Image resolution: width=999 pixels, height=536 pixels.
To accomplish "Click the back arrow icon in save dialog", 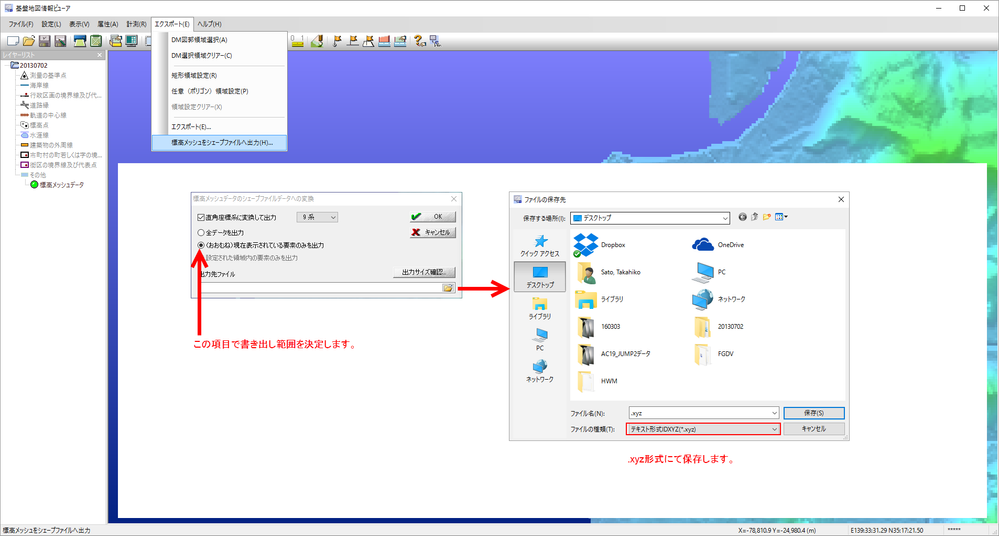I will (742, 217).
